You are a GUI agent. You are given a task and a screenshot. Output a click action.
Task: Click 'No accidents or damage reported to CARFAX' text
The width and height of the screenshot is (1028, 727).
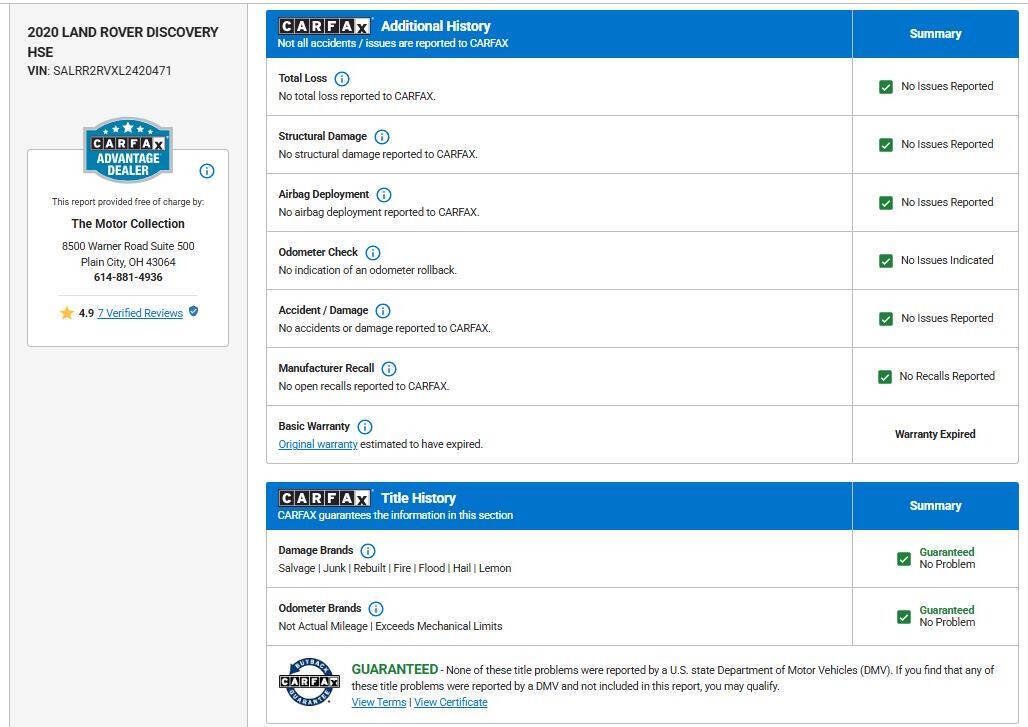click(x=384, y=328)
